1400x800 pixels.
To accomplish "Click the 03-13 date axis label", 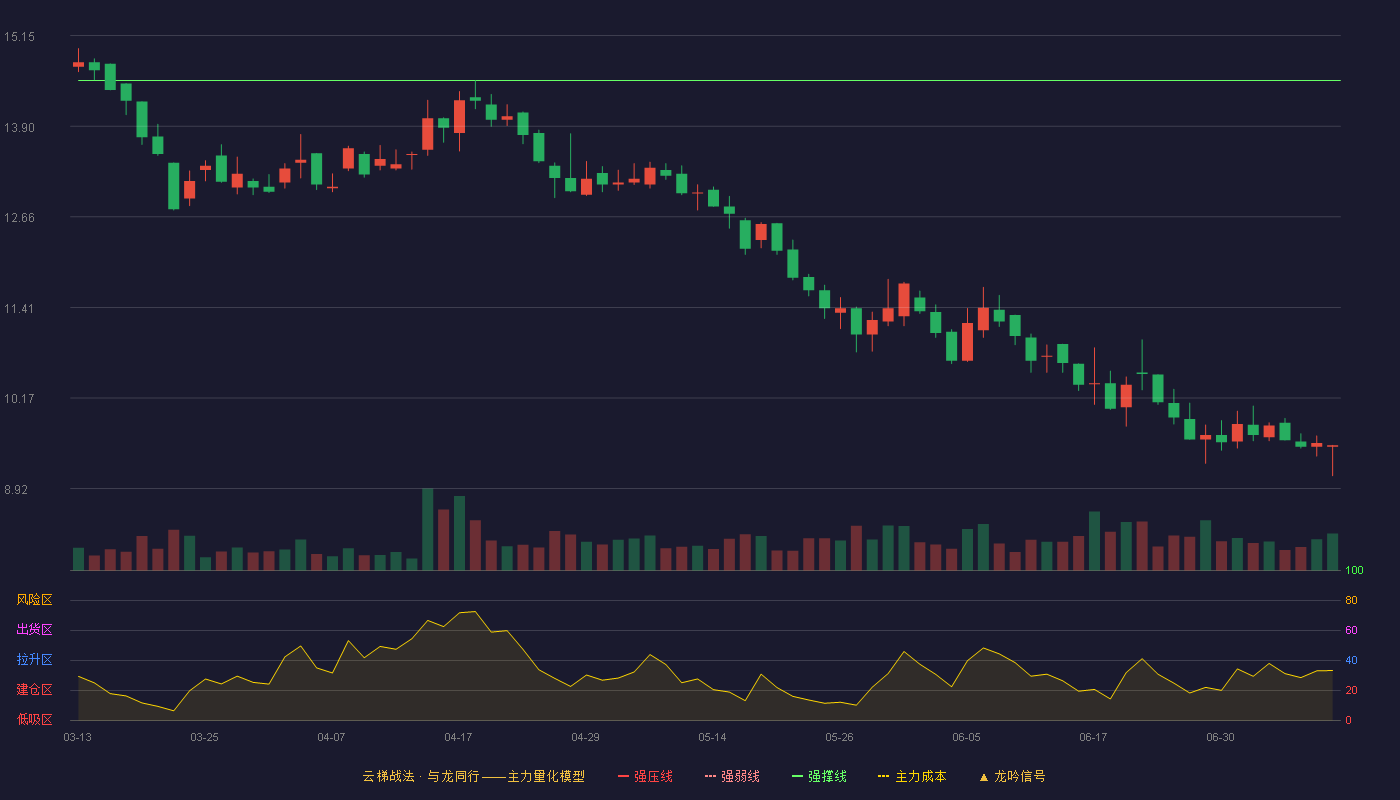I will [x=77, y=737].
